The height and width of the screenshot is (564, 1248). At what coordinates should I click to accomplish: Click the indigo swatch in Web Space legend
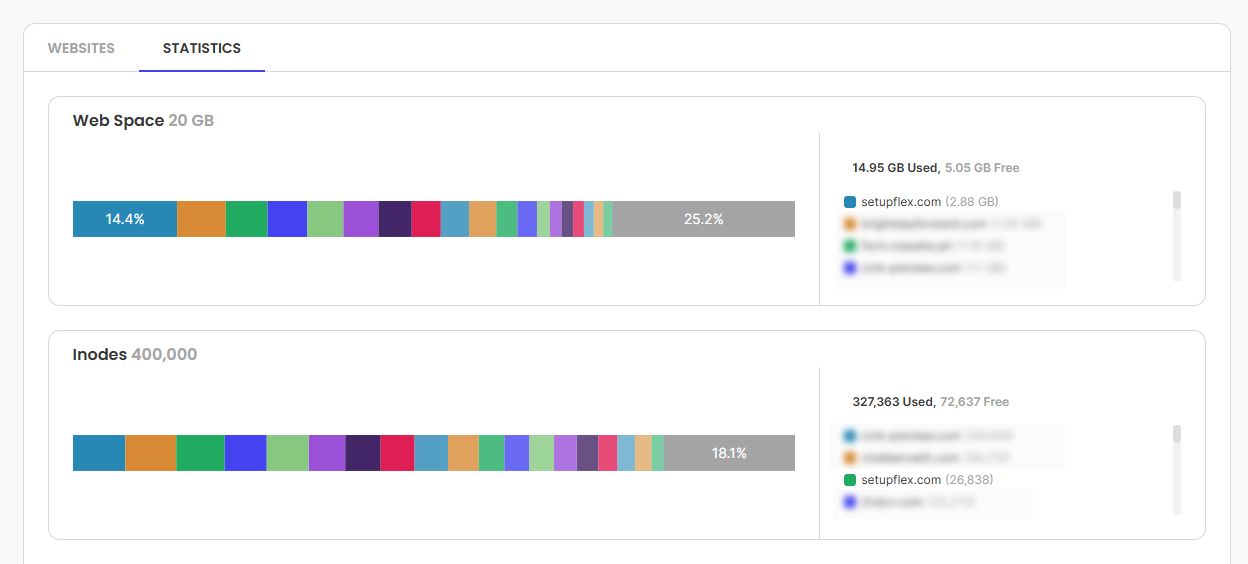(x=850, y=268)
